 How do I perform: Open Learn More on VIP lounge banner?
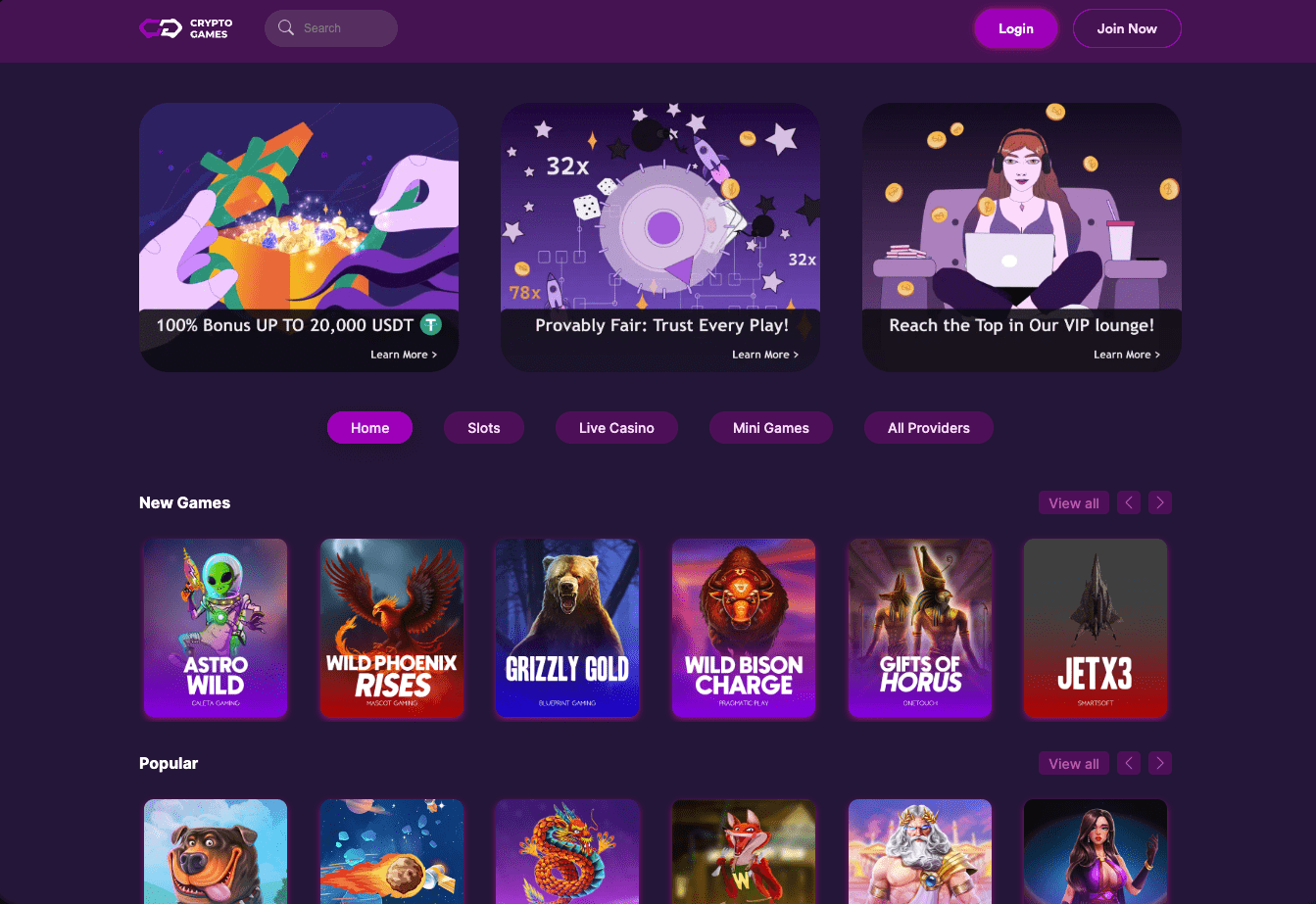1127,355
